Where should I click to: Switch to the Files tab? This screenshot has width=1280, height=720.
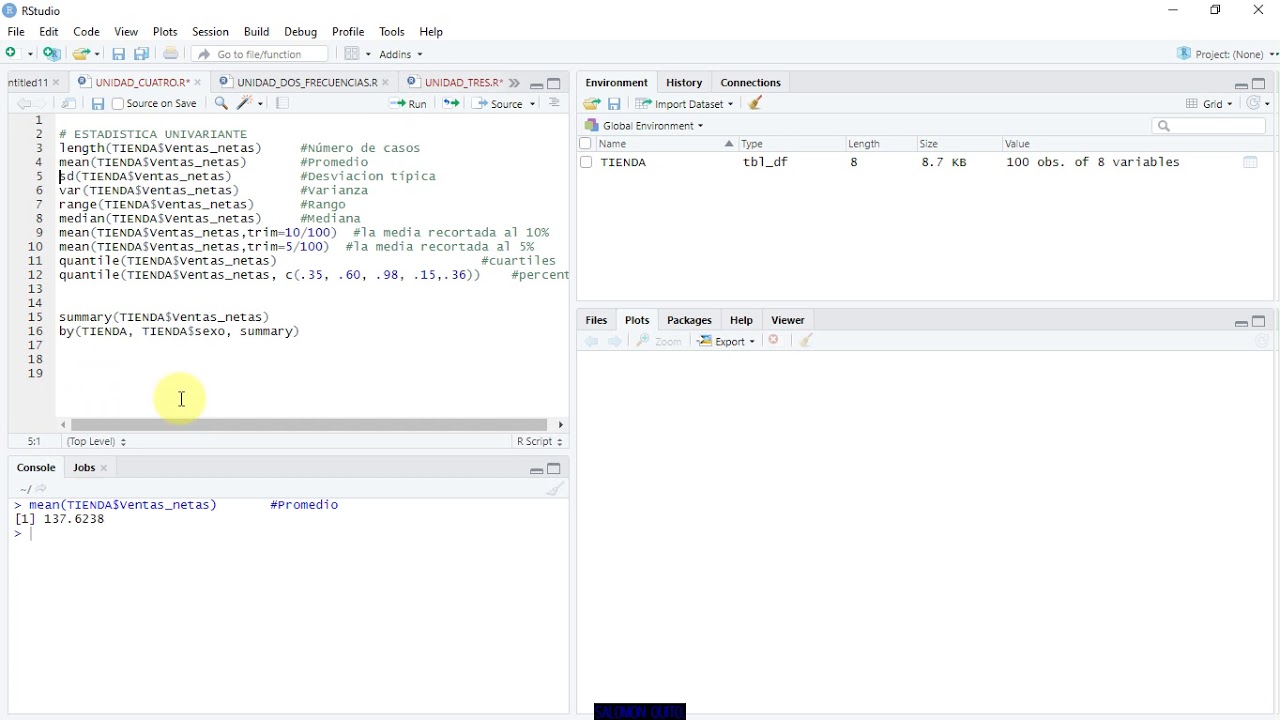point(596,321)
